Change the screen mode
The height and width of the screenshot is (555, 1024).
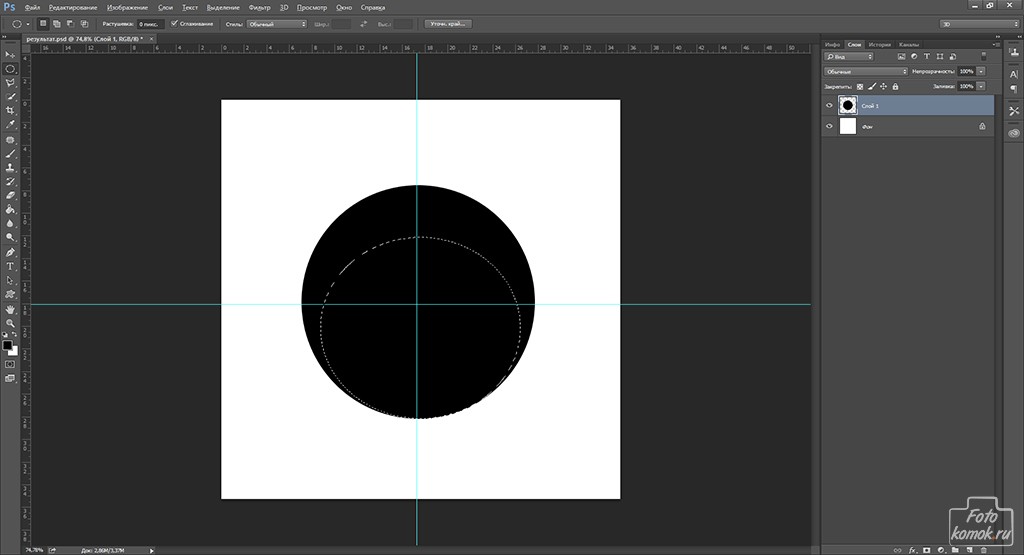pyautogui.click(x=10, y=378)
